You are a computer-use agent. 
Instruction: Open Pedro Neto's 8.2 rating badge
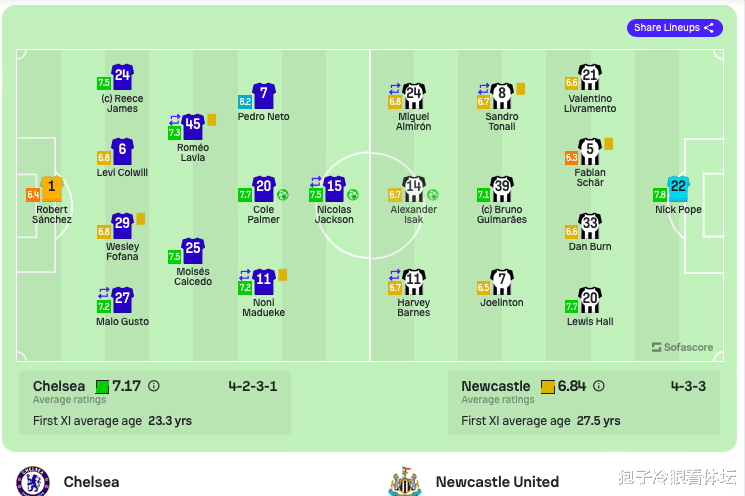[x=245, y=101]
